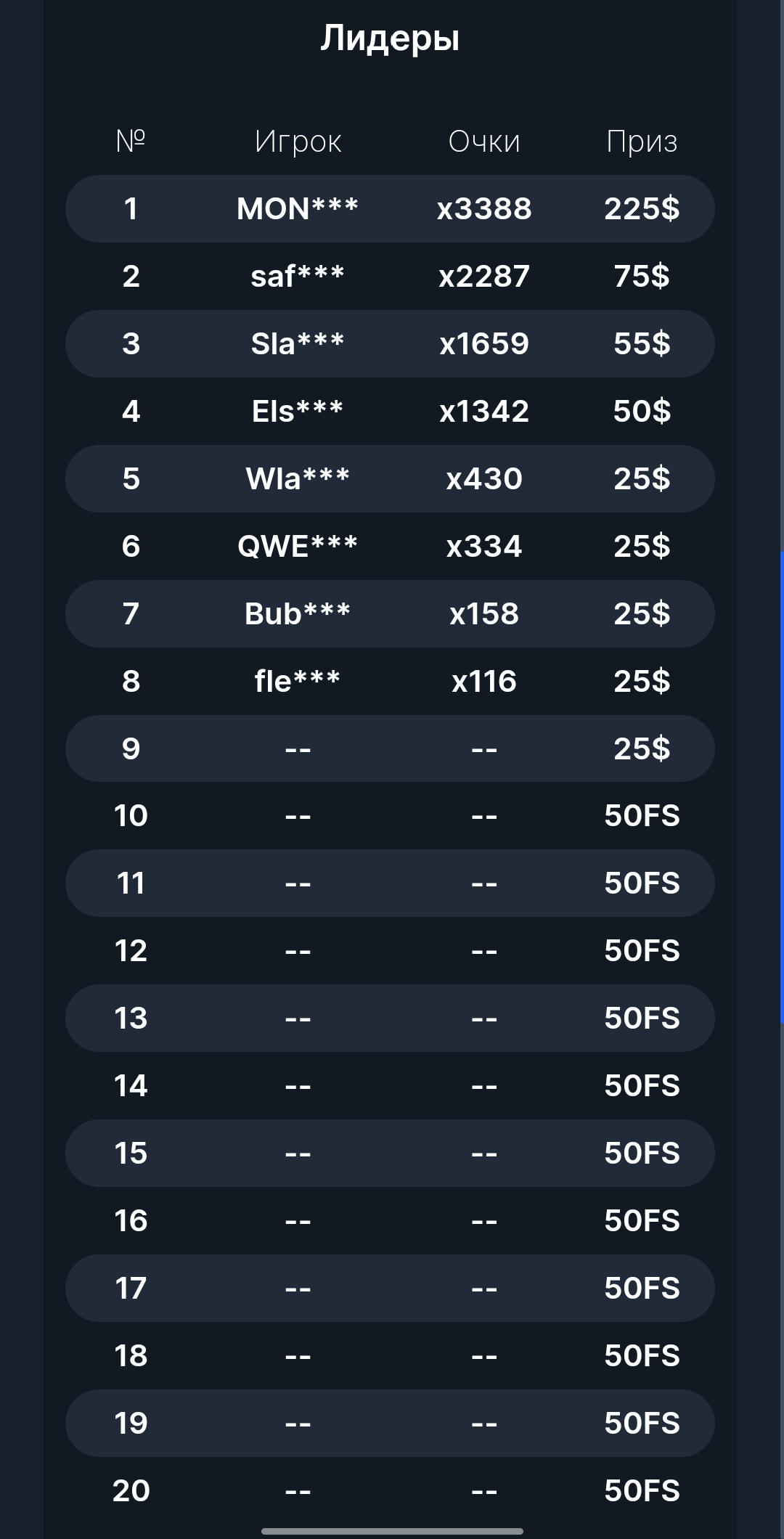Select player Els*** in row 4
Viewport: 784px width, 1539px height.
click(x=298, y=412)
